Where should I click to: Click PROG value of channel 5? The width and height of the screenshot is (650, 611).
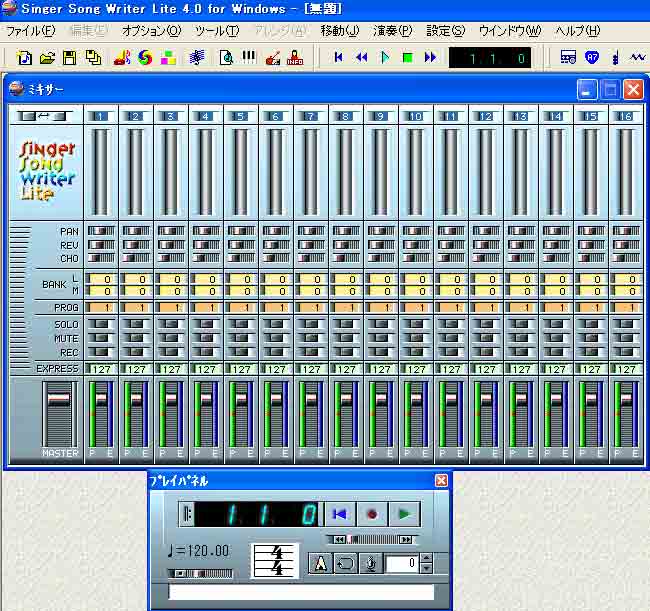tap(241, 308)
